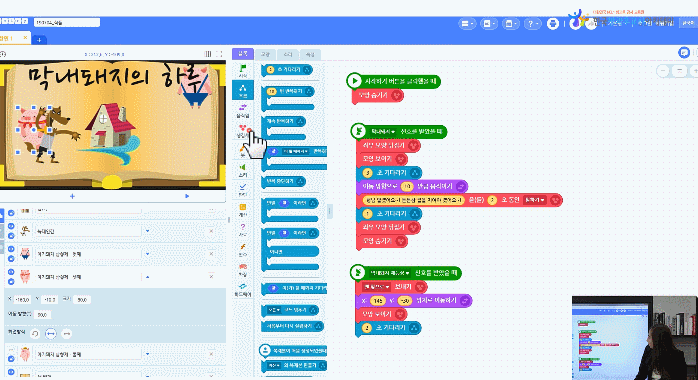The width and height of the screenshot is (698, 380).
Task: Switch to the Attributes tab
Action: pos(310,54)
